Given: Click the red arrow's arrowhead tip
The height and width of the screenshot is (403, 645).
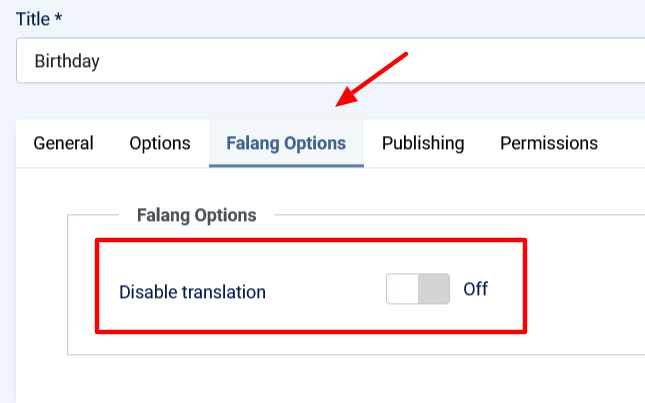Looking at the screenshot, I should coord(340,103).
